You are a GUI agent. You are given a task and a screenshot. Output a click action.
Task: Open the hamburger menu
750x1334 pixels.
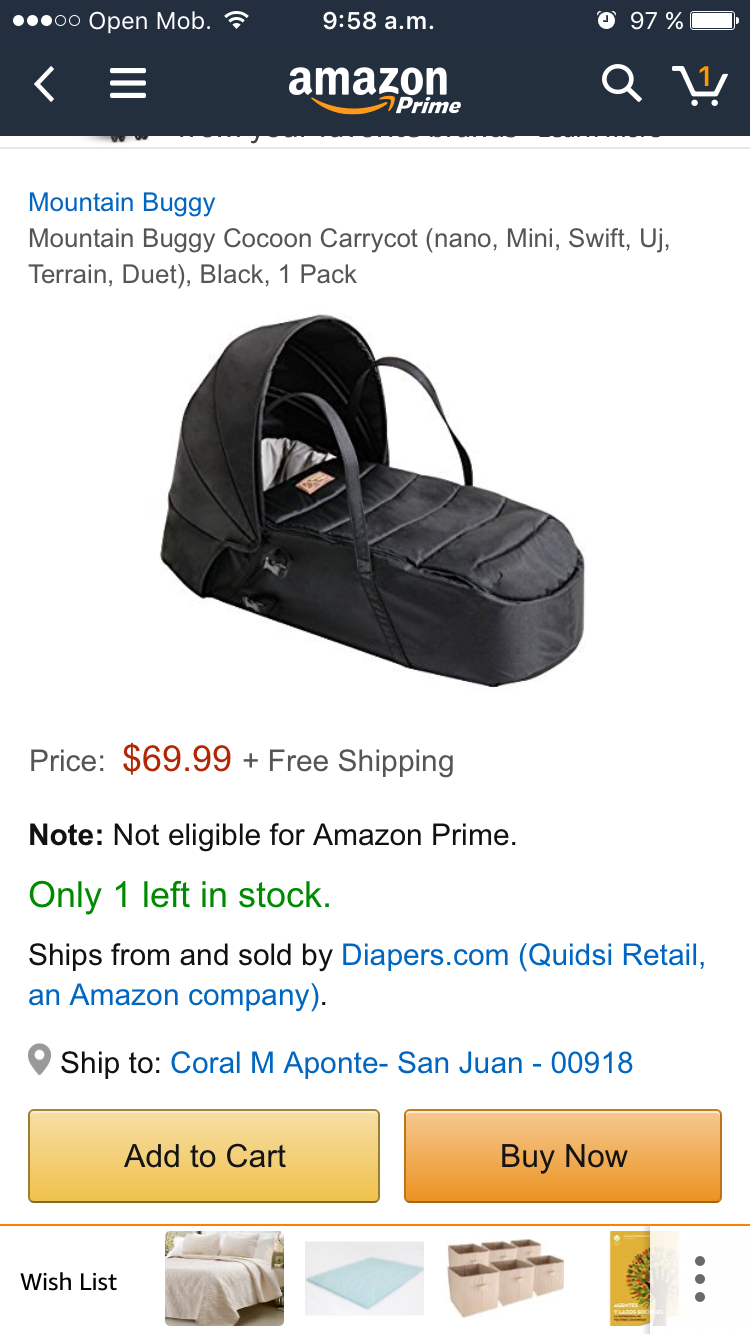128,84
